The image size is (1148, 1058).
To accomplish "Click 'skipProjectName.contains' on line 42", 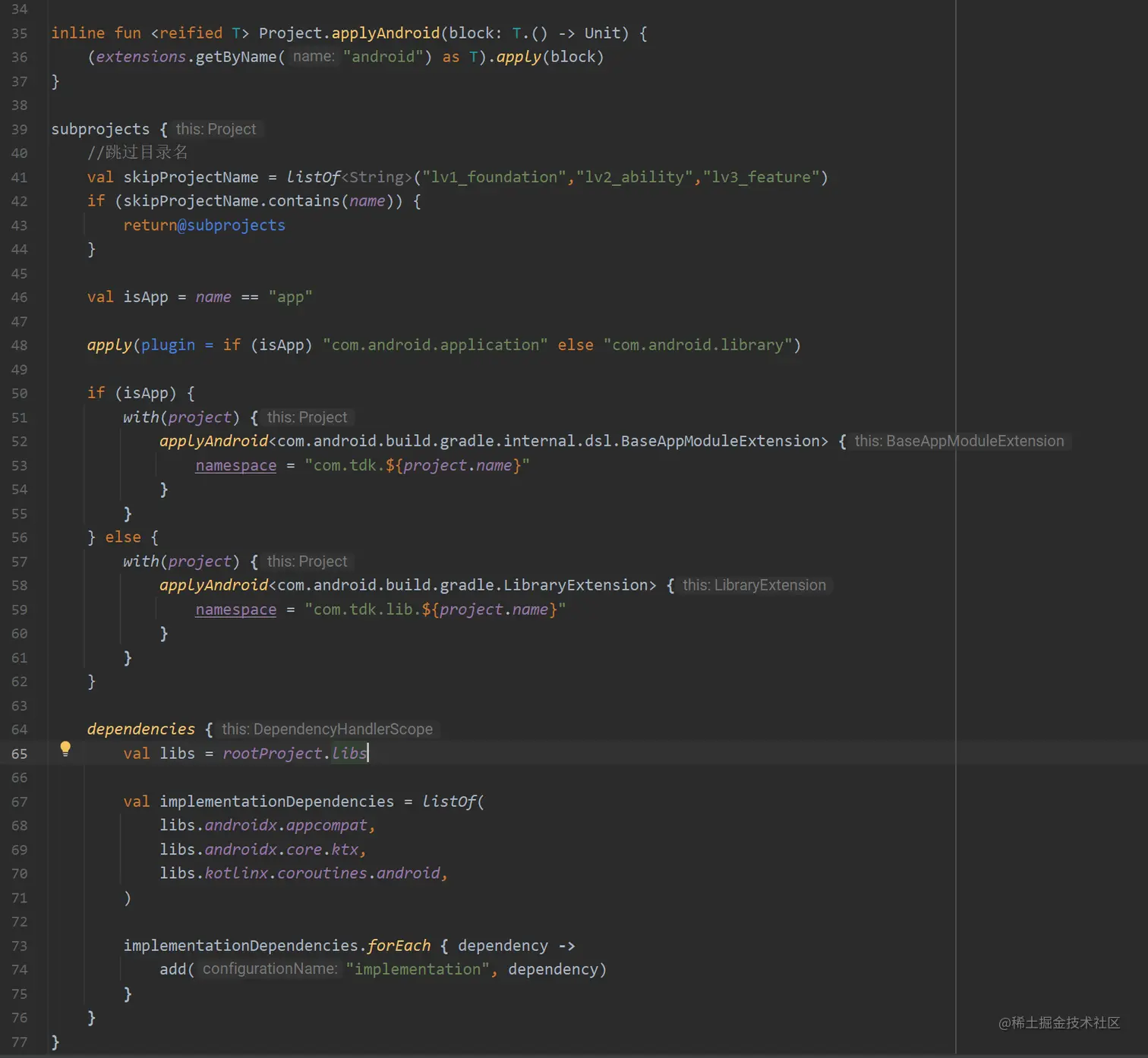I will (x=232, y=202).
